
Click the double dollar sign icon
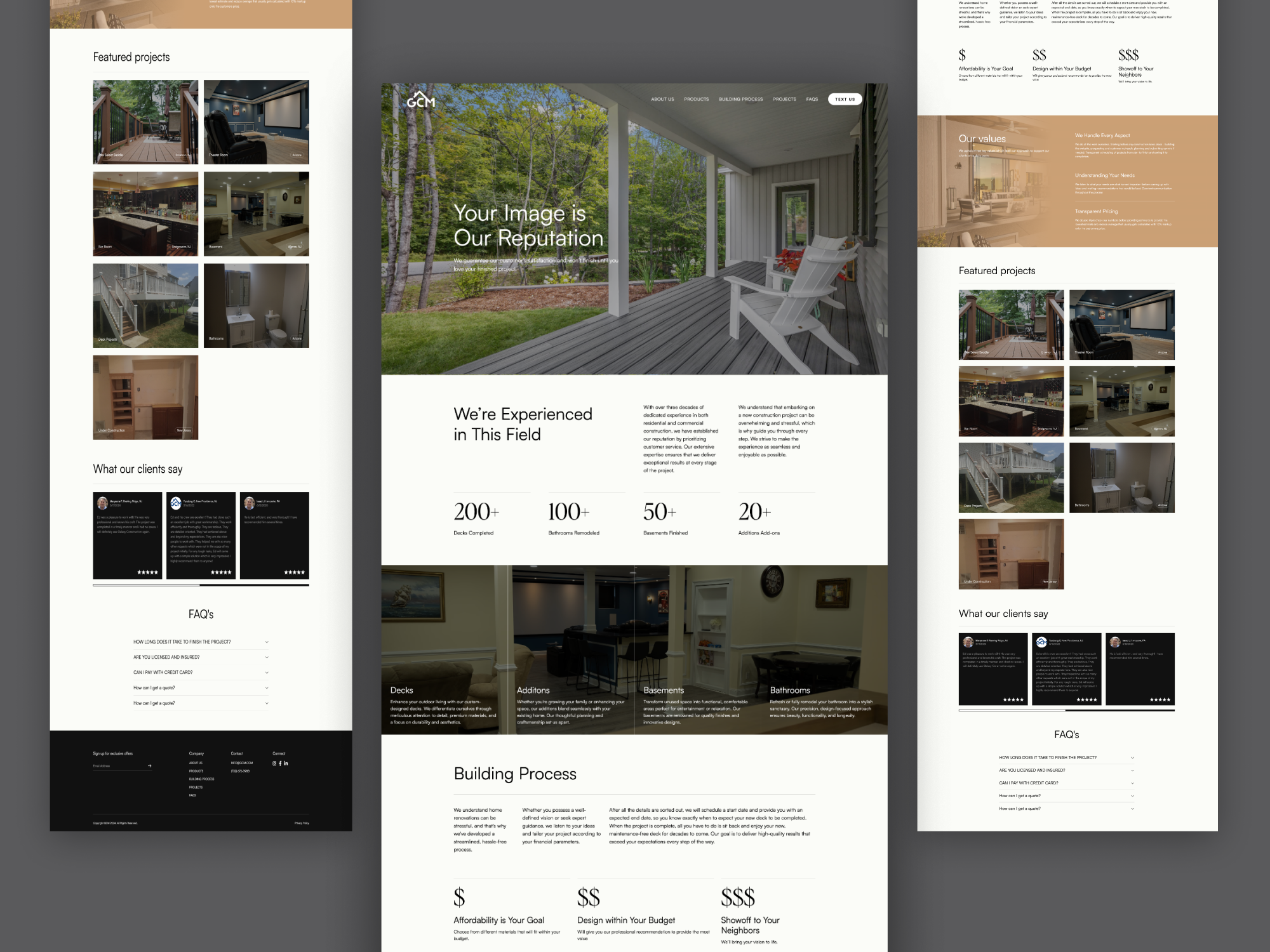tap(588, 897)
